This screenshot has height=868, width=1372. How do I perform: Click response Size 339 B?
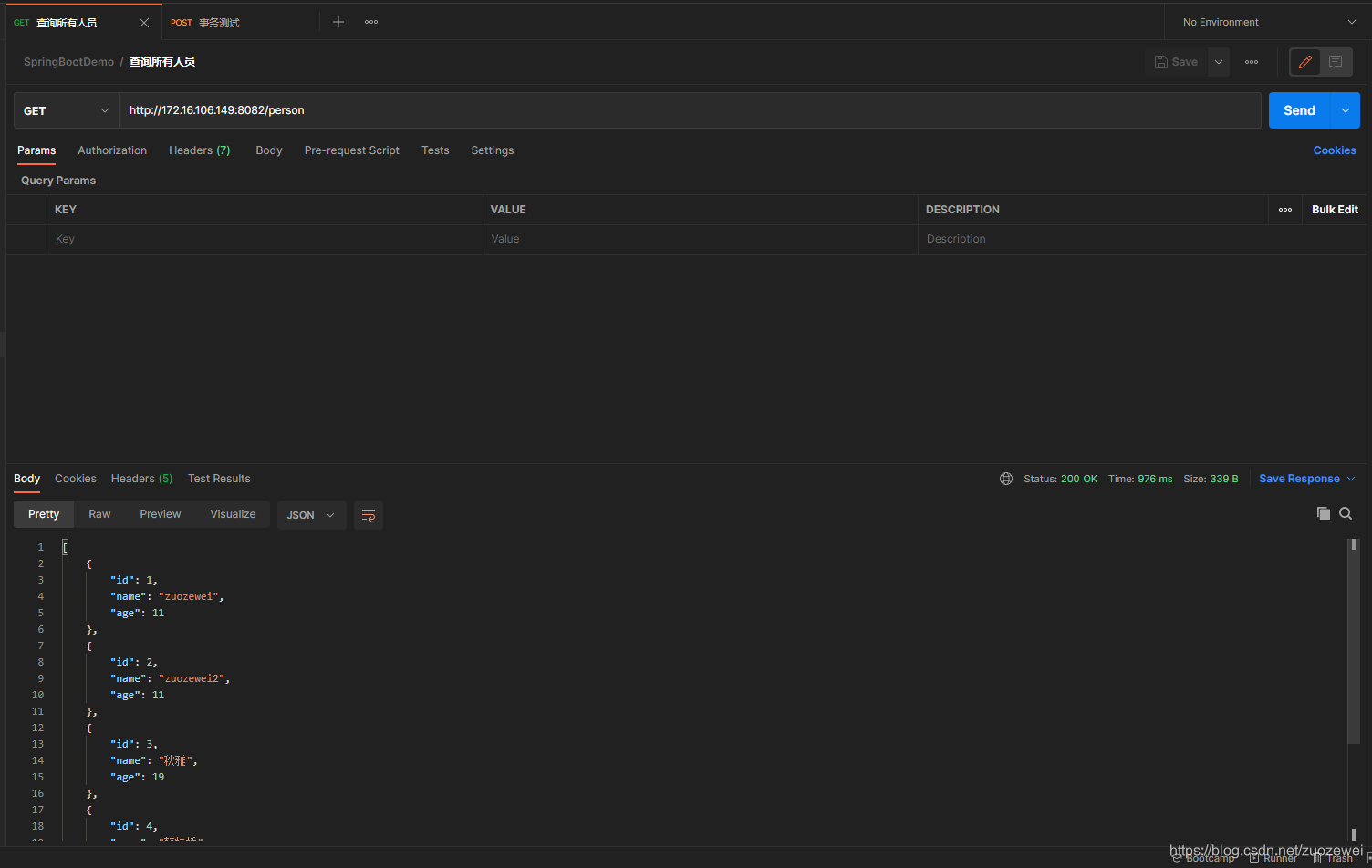pos(1211,479)
